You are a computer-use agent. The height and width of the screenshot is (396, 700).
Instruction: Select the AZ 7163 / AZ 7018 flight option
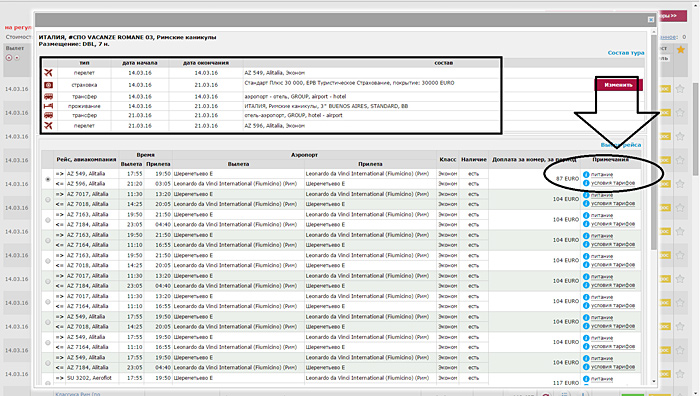click(48, 261)
